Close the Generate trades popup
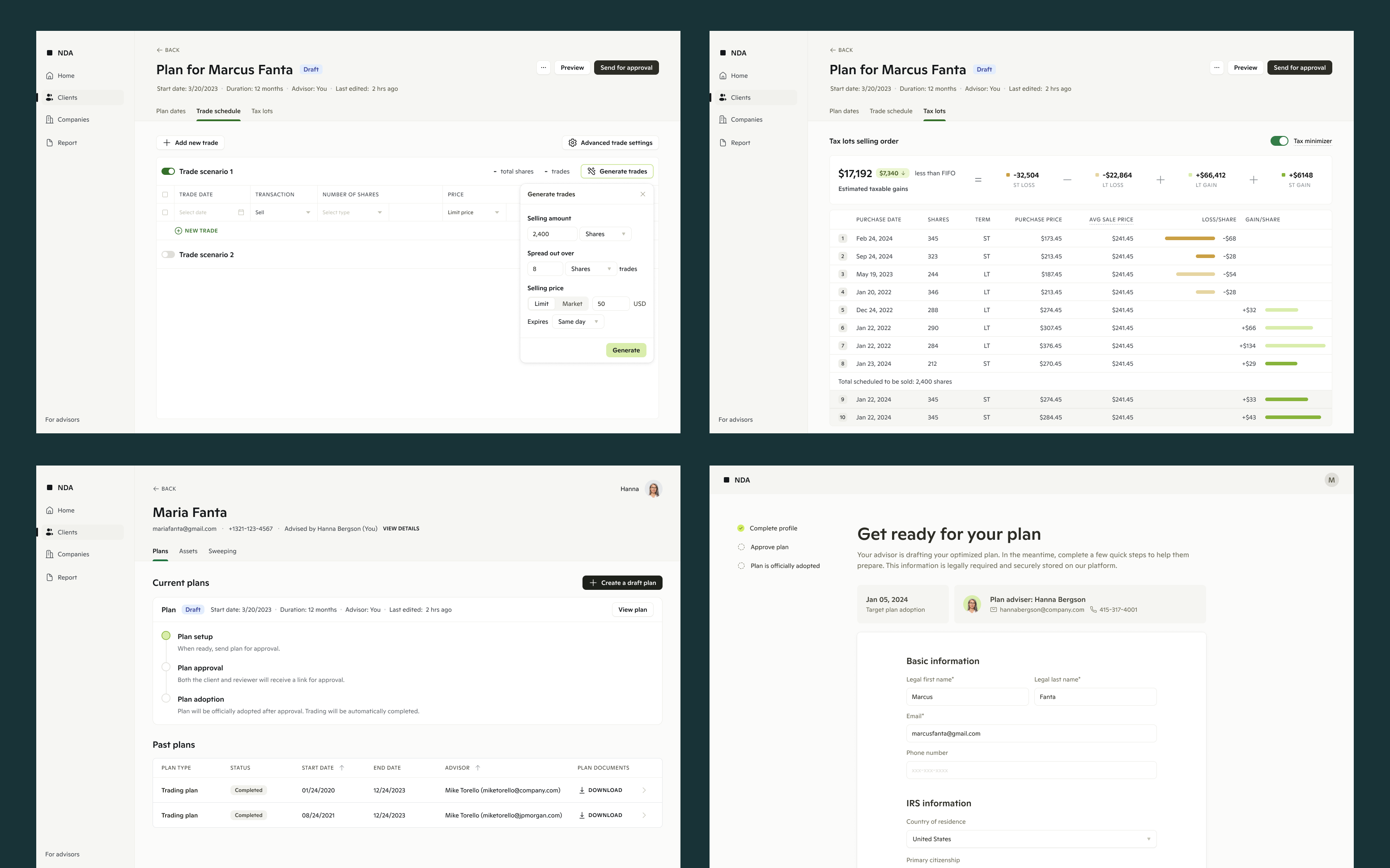 click(642, 194)
